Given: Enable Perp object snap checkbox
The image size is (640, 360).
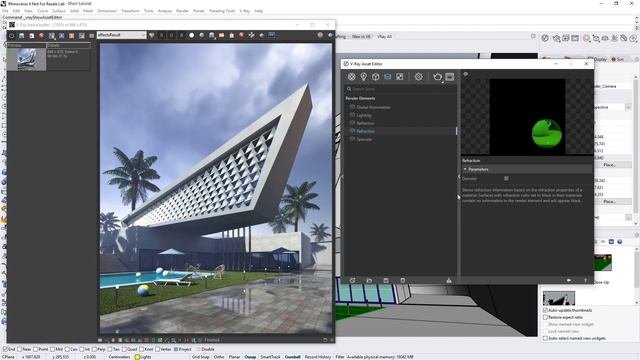Looking at the screenshot, I should [x=95, y=349].
